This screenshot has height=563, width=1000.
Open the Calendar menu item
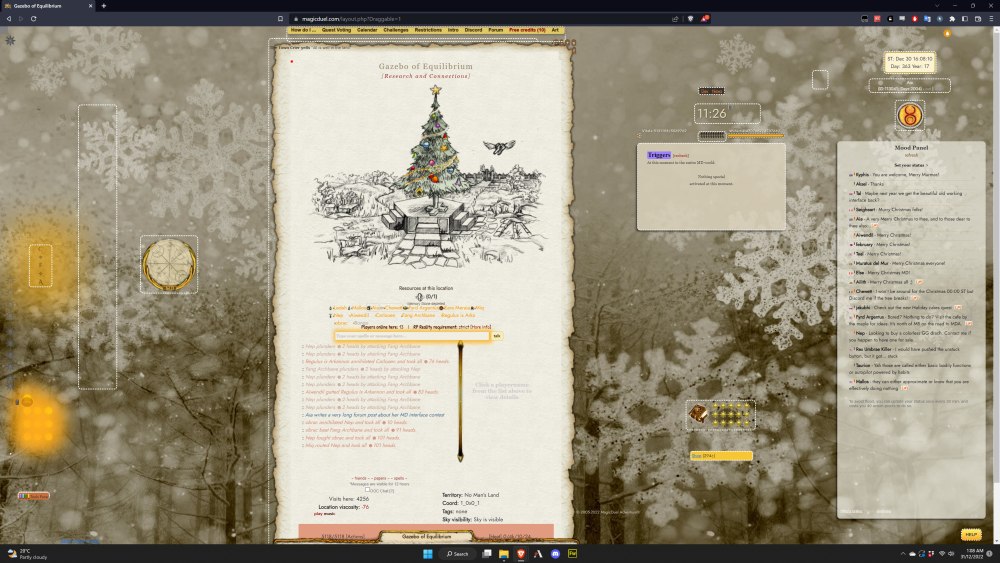coord(367,30)
